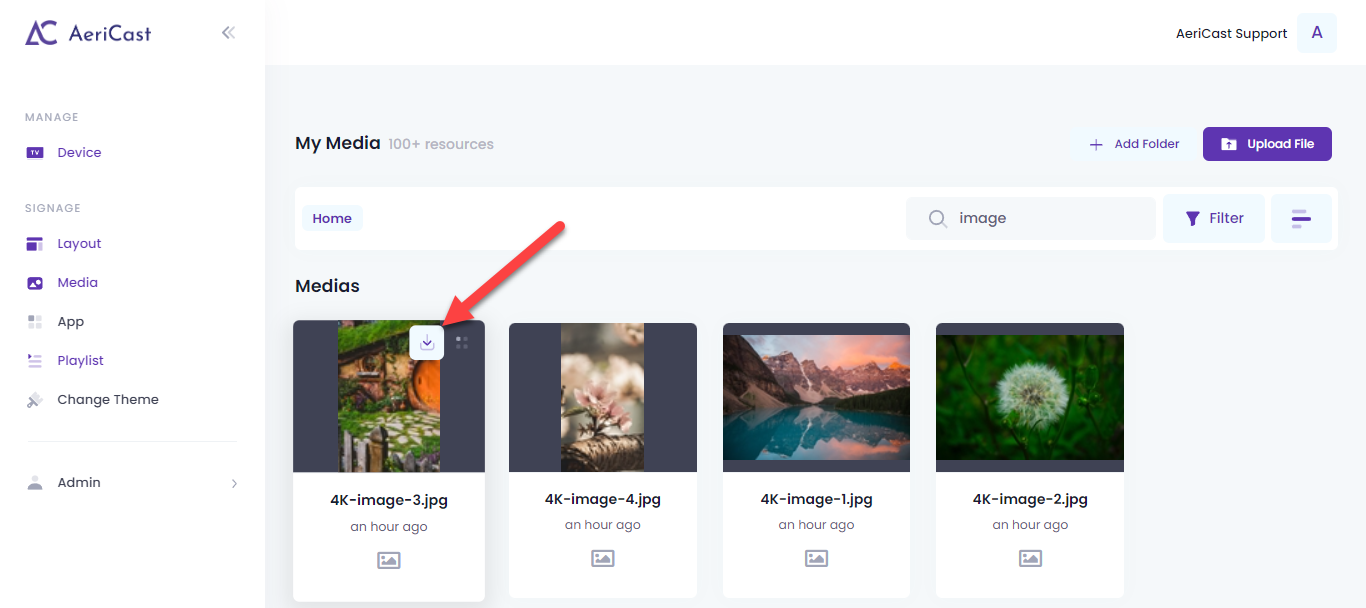Collapse the sidebar with double chevron
Screen dimensions: 1366x608
point(228,33)
